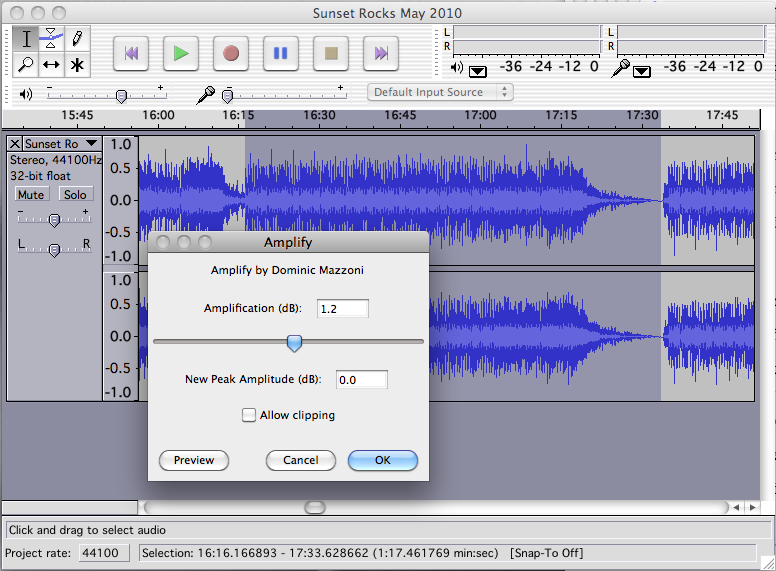Click the amplification slider handle

(x=294, y=343)
